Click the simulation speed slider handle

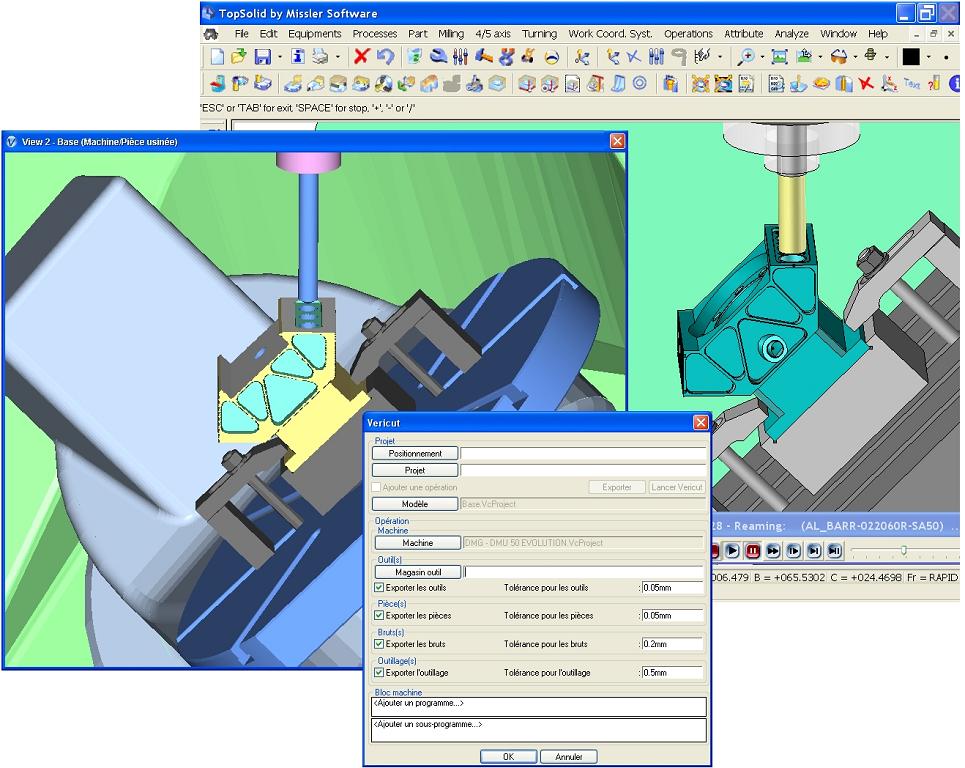coord(903,550)
